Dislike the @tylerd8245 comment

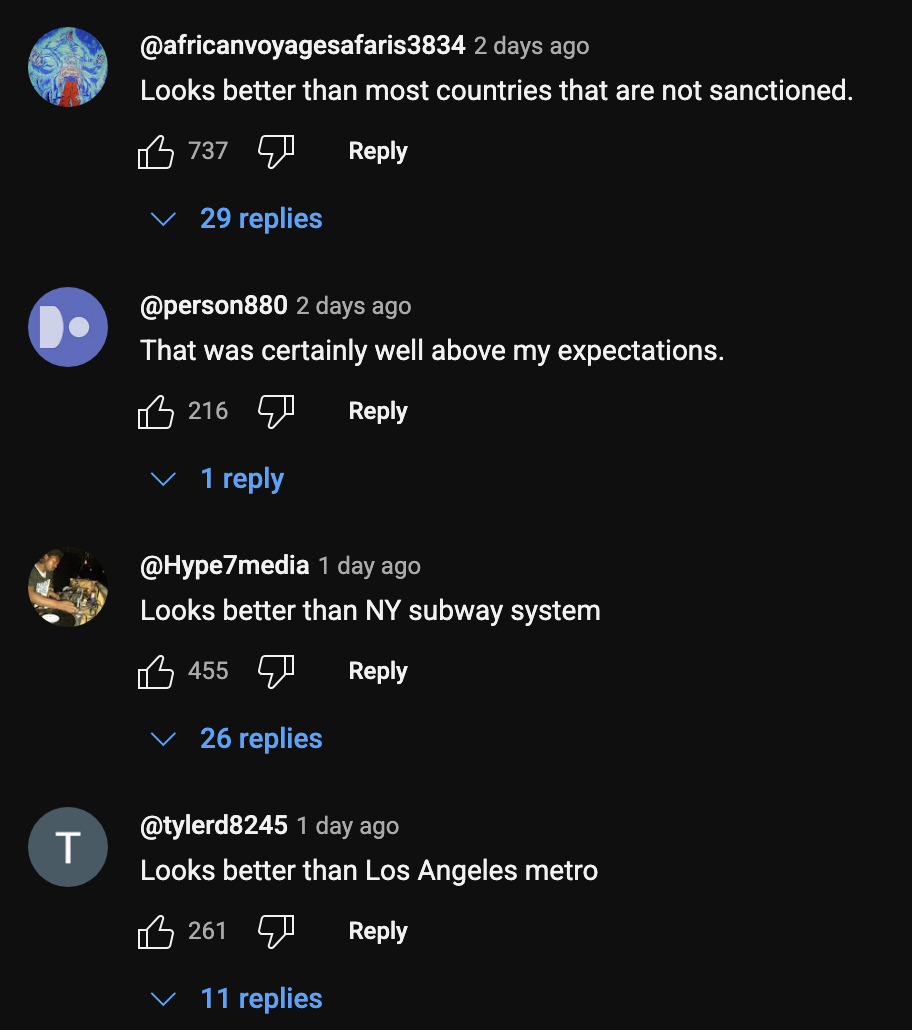(276, 932)
